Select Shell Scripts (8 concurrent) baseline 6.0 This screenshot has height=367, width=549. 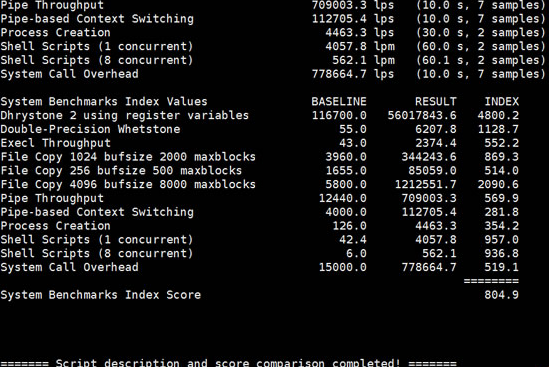click(x=356, y=254)
